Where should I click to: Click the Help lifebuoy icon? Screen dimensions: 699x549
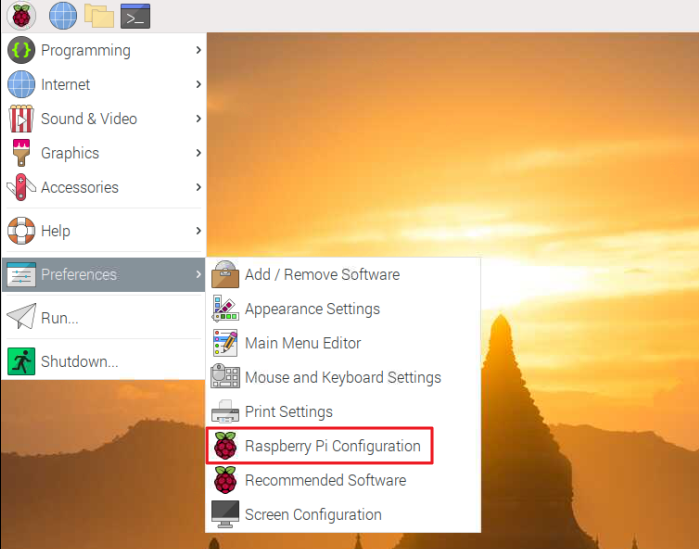pyautogui.click(x=21, y=231)
